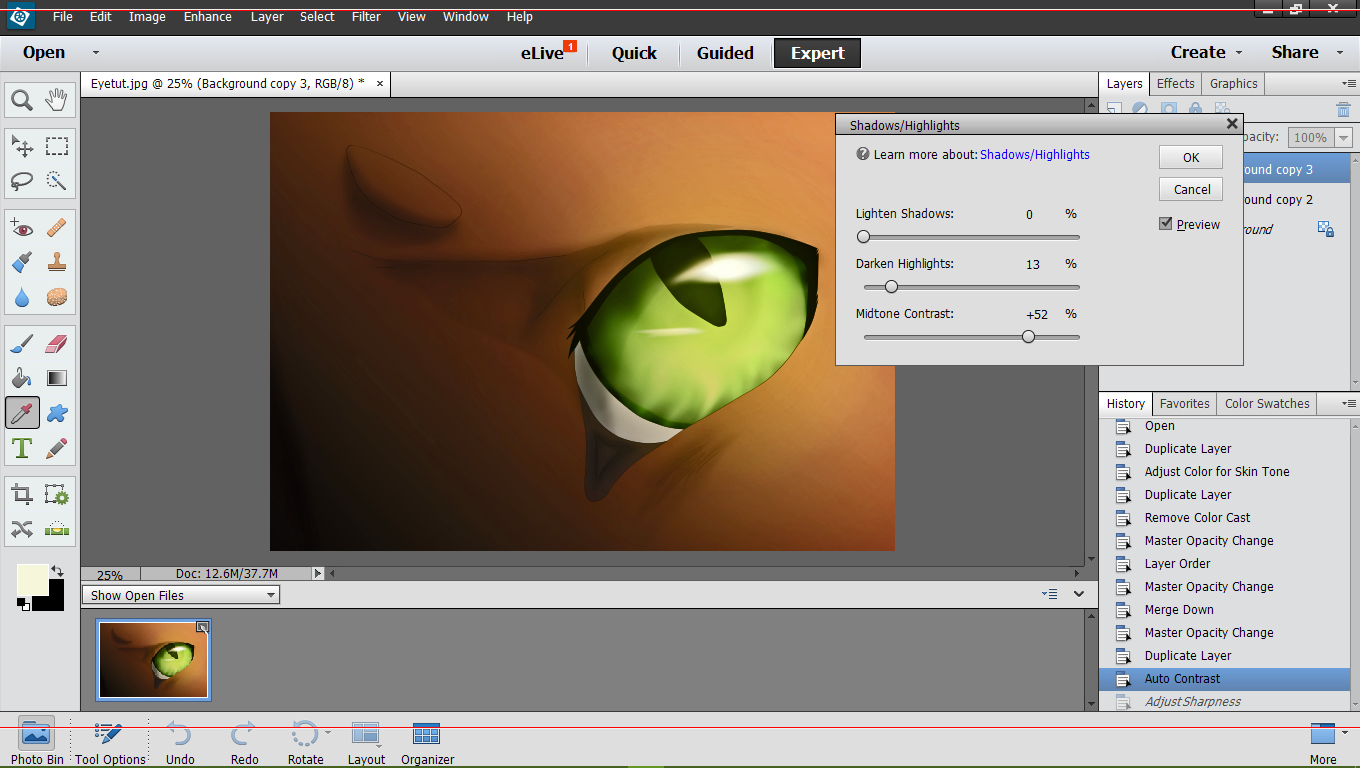Select the Color Picker eyedropper tool
1360x768 pixels.
point(22,412)
